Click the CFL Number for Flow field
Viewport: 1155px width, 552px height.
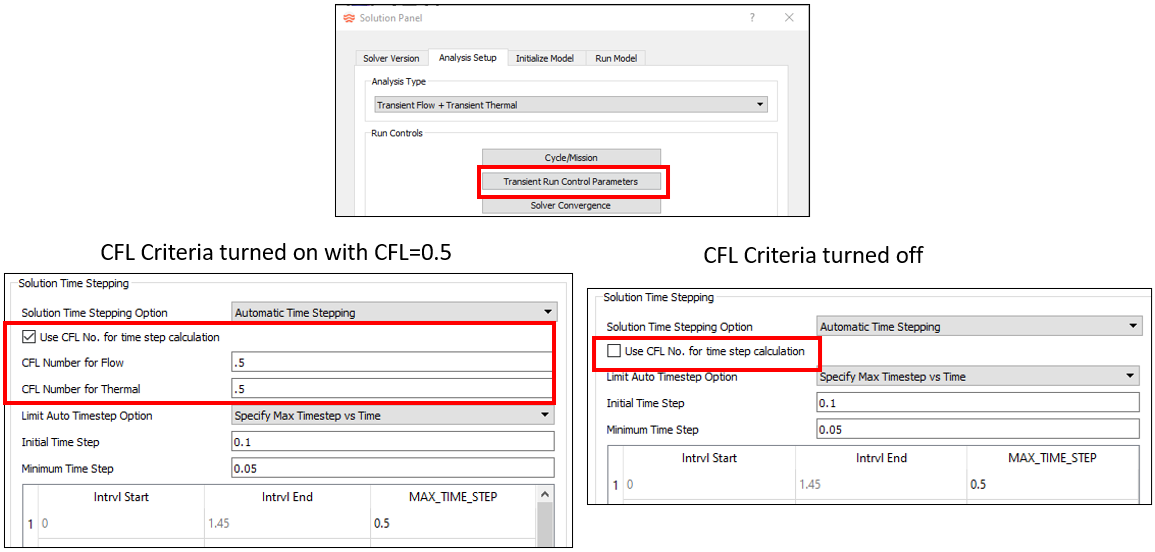392,363
